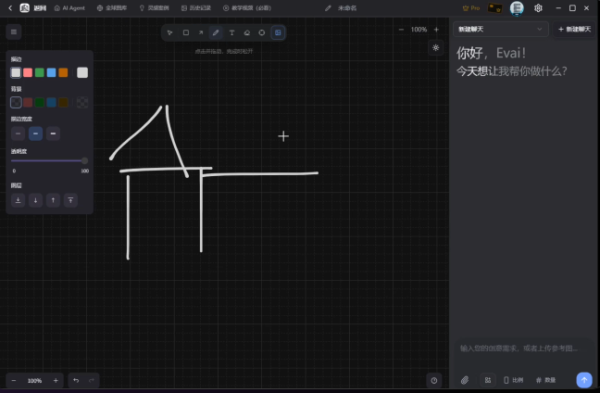The width and height of the screenshot is (600, 393).
Task: Click the opacity slider handle
Action: click(85, 161)
